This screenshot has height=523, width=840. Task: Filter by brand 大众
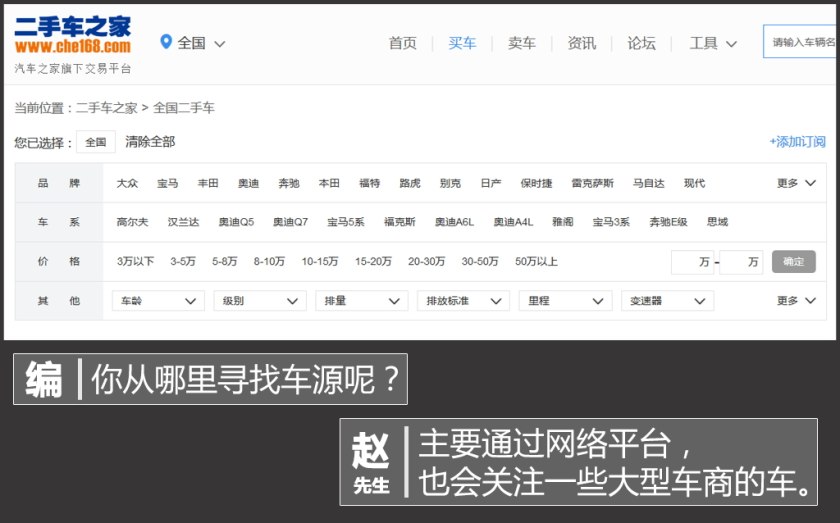point(128,183)
